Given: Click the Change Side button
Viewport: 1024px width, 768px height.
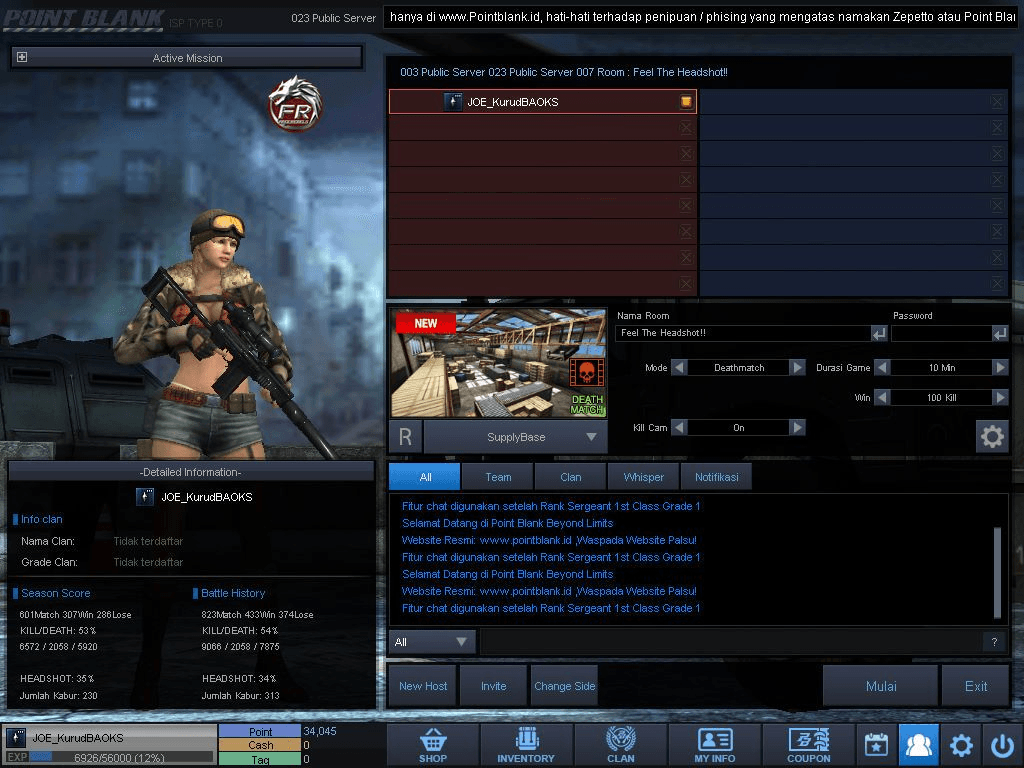Looking at the screenshot, I should coord(565,686).
